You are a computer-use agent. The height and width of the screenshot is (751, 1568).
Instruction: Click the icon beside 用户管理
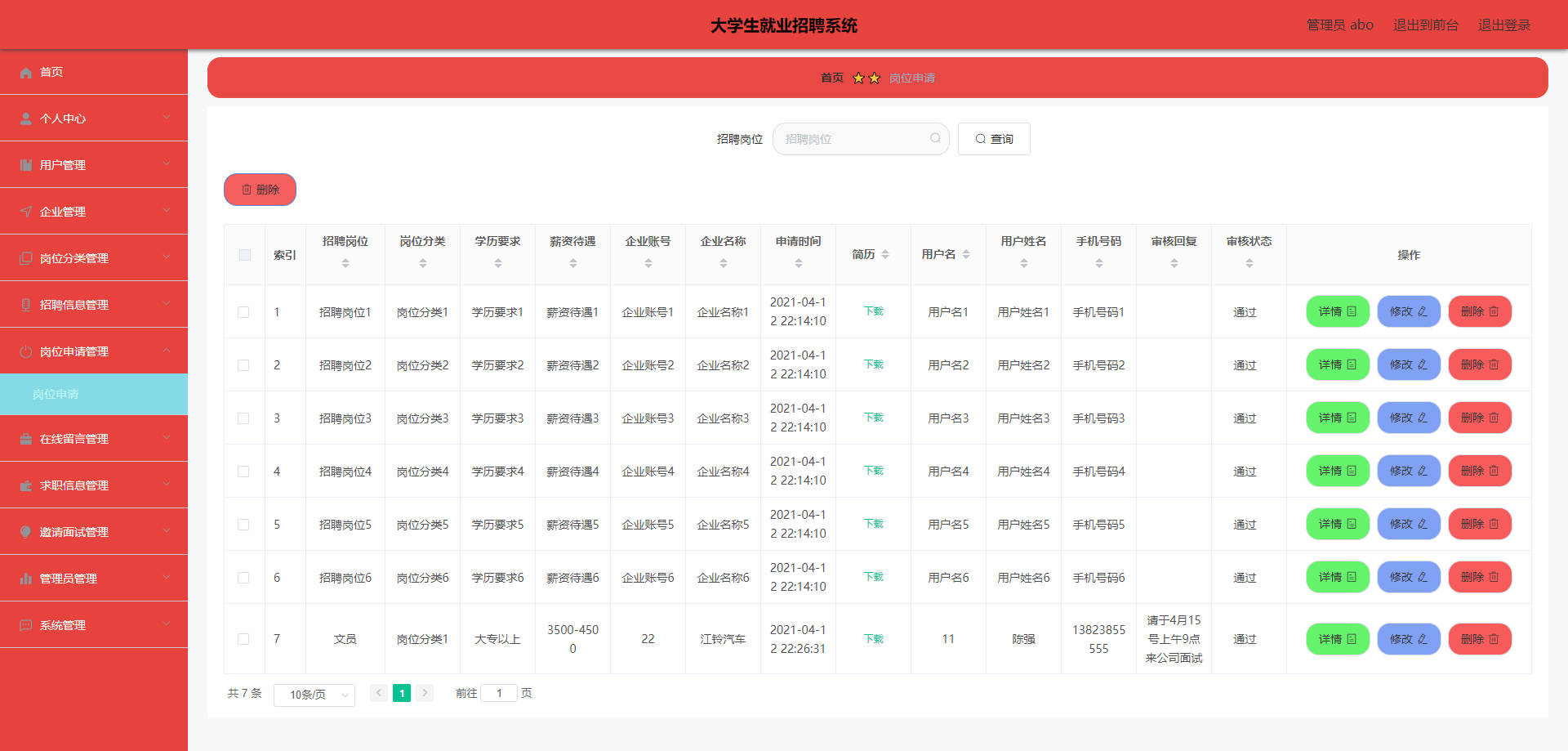click(x=26, y=166)
